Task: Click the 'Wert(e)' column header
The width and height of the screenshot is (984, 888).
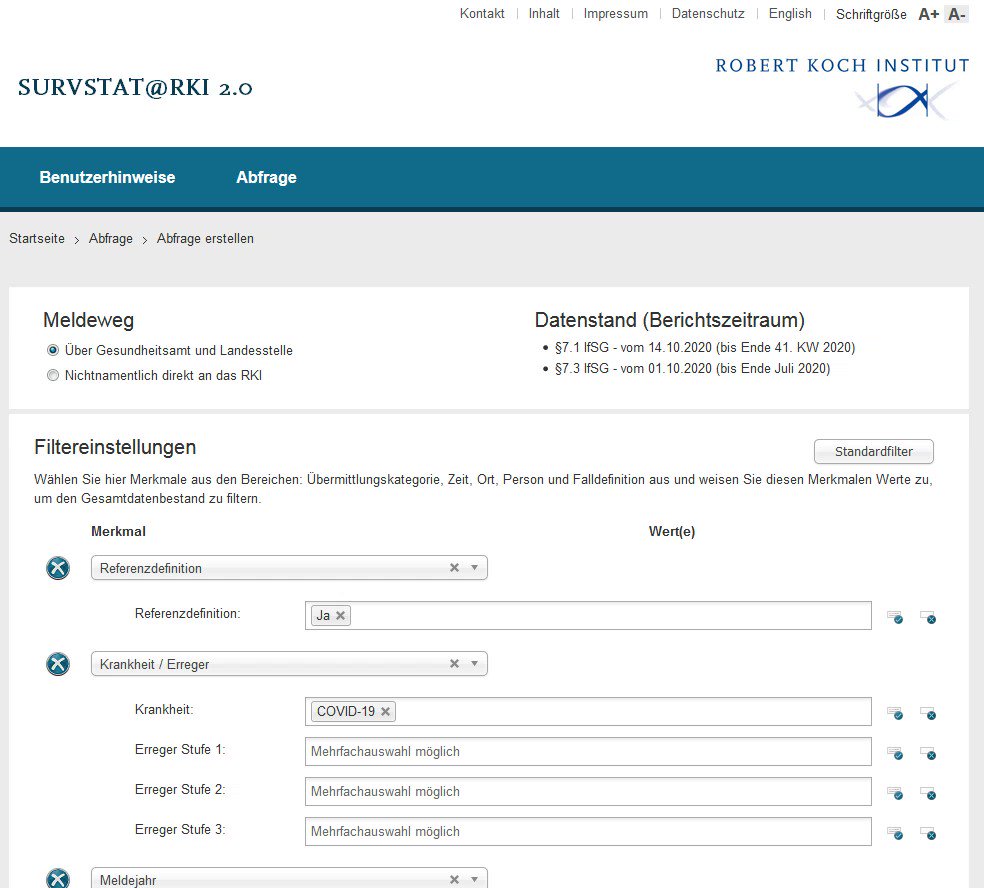Action: click(671, 532)
